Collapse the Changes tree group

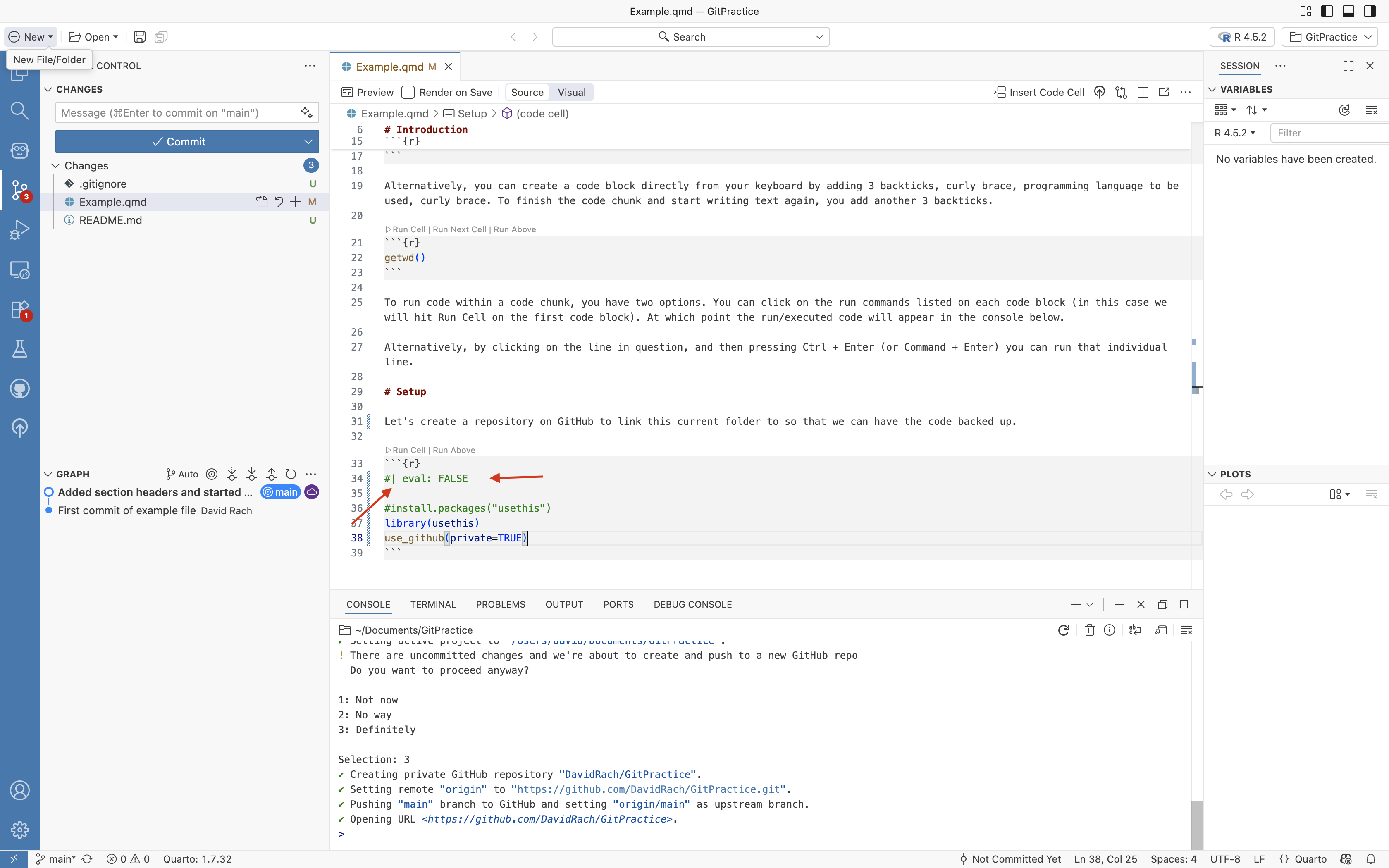[x=56, y=166]
